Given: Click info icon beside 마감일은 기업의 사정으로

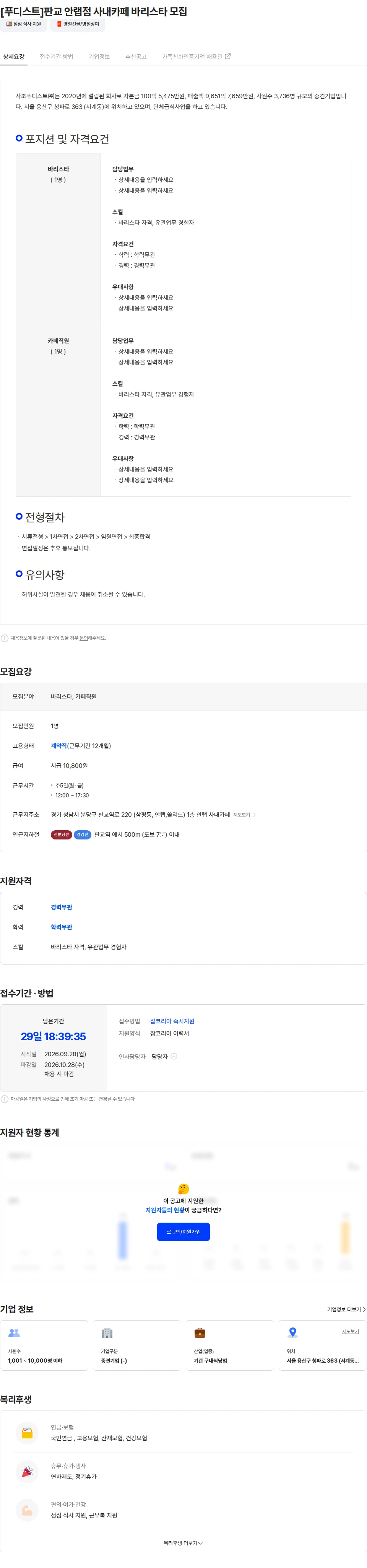Looking at the screenshot, I should pyautogui.click(x=5, y=1099).
